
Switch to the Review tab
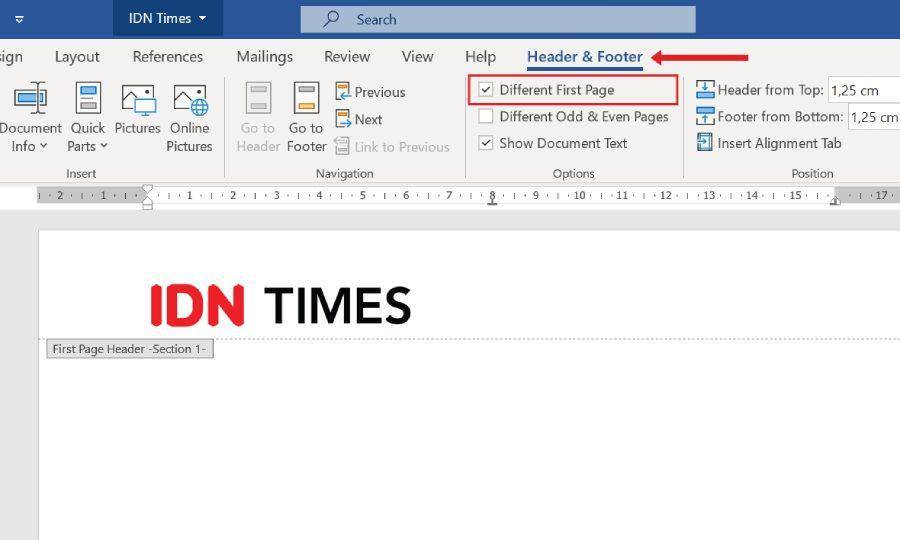pyautogui.click(x=347, y=57)
